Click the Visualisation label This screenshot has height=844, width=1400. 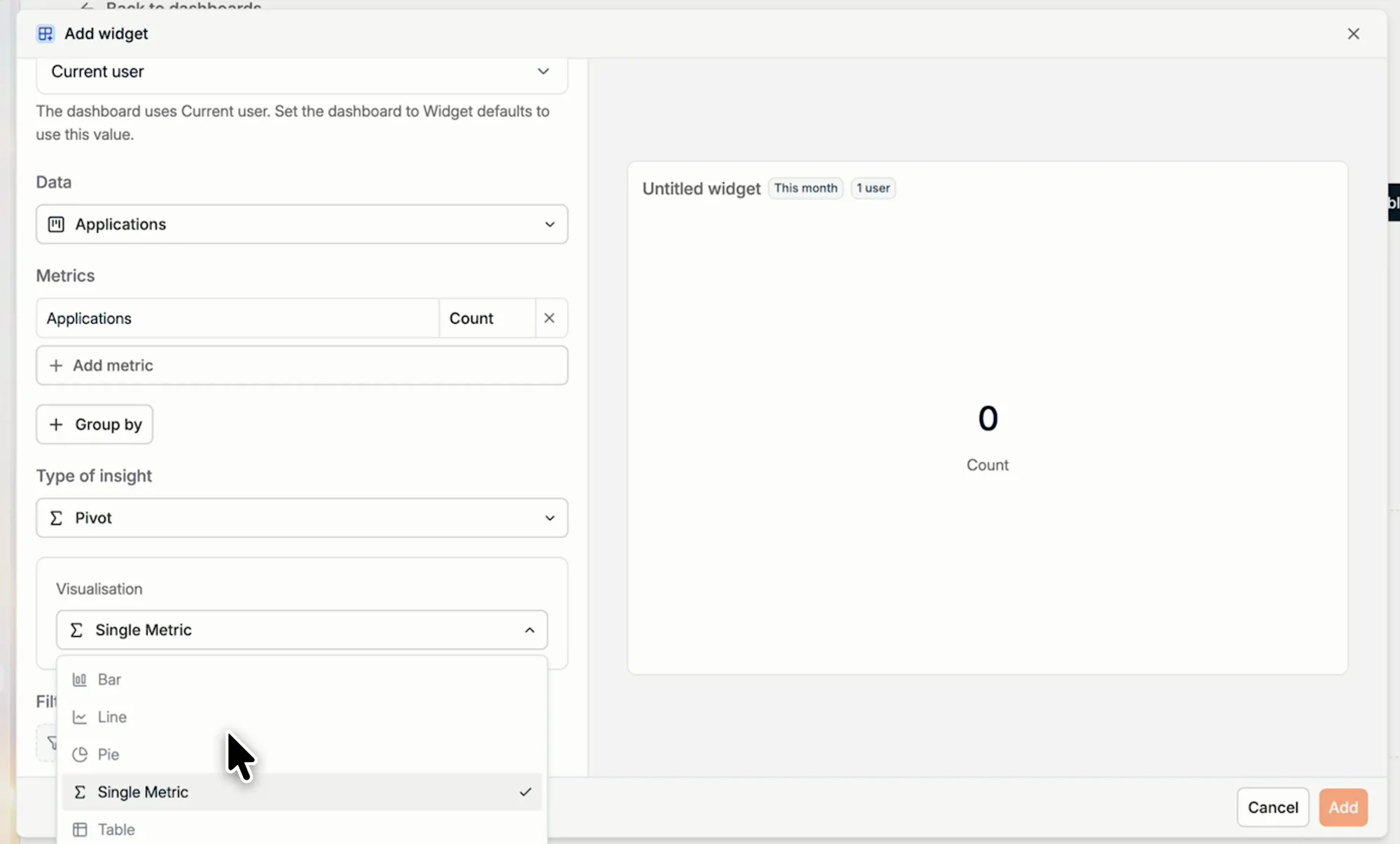[99, 589]
